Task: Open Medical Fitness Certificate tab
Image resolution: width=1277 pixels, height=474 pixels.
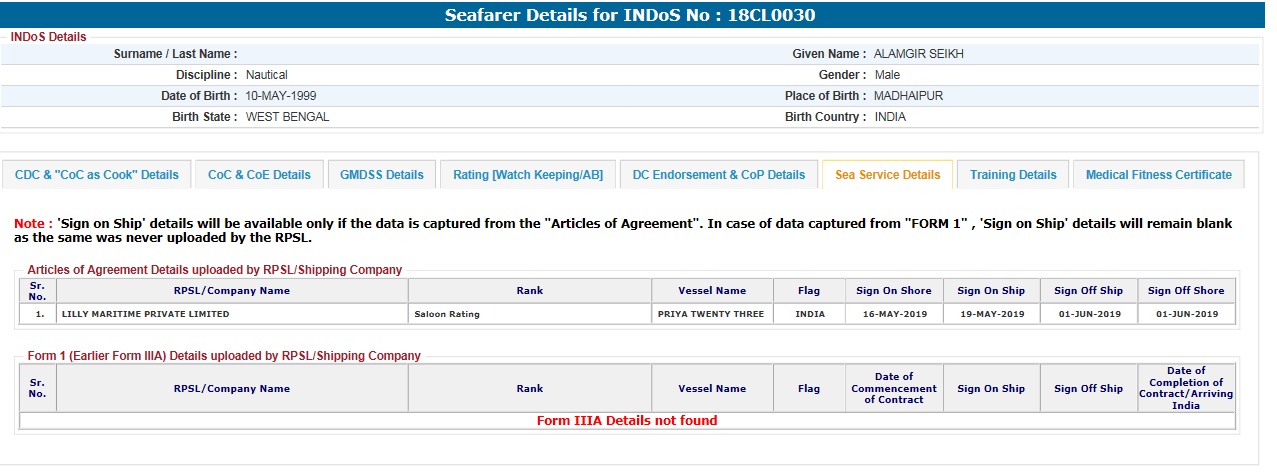Action: point(1158,175)
